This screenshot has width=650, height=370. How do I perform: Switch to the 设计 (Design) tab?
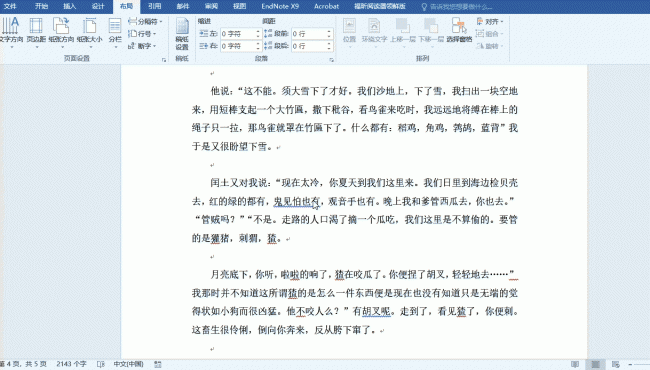point(98,6)
